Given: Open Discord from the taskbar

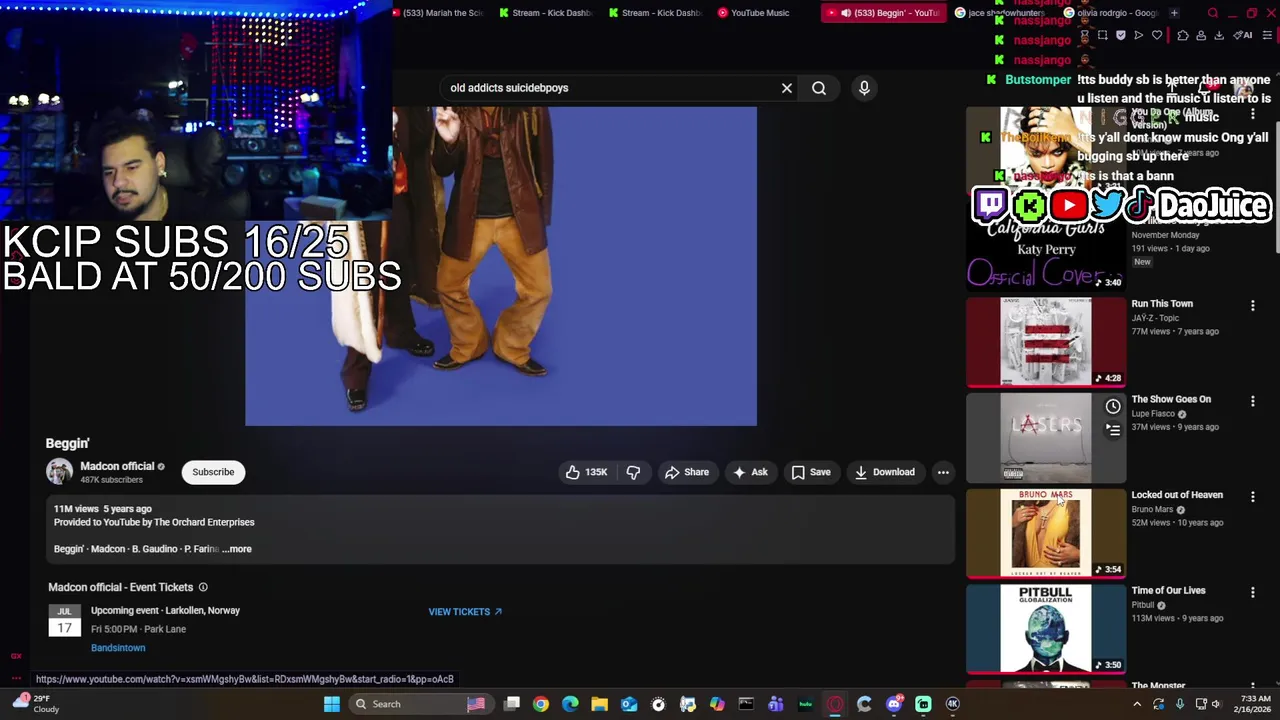Looking at the screenshot, I should tap(894, 704).
